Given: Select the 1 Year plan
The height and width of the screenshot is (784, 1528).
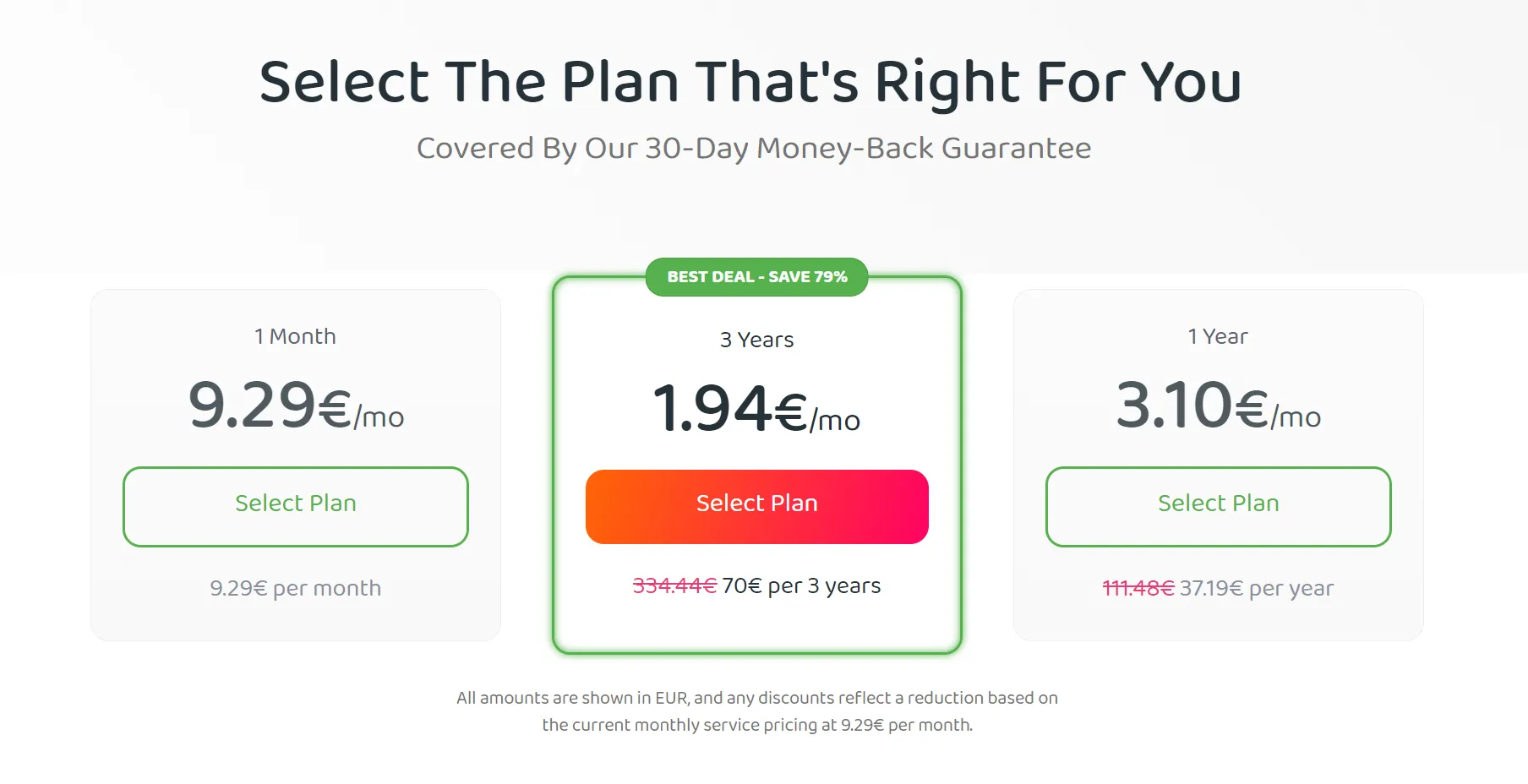Looking at the screenshot, I should coord(1218,506).
